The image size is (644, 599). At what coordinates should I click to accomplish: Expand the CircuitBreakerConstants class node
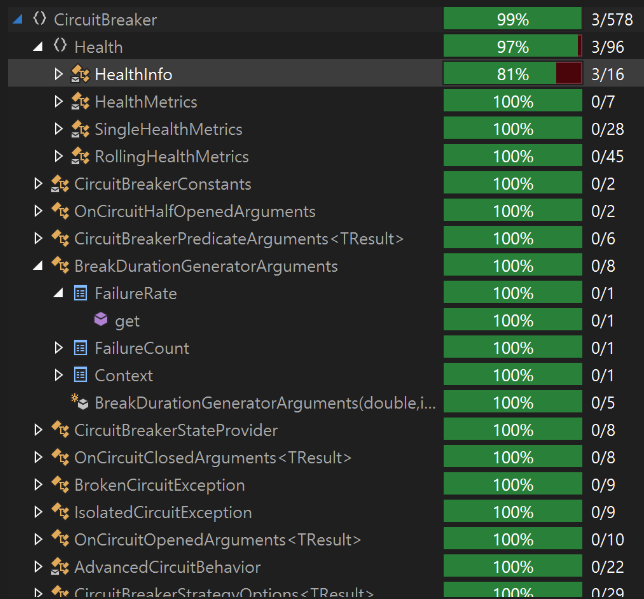tap(38, 184)
